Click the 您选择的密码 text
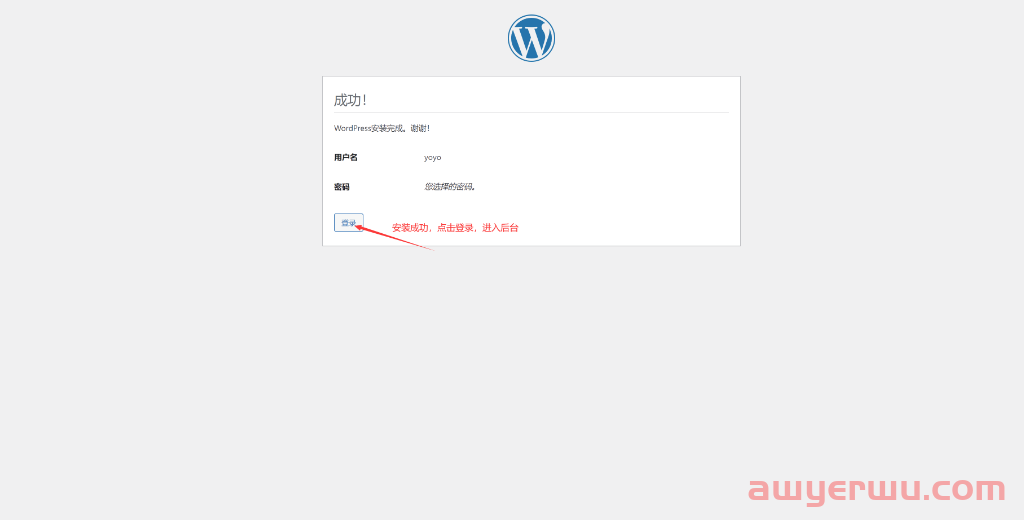The width and height of the screenshot is (1024, 520). pyautogui.click(x=450, y=187)
